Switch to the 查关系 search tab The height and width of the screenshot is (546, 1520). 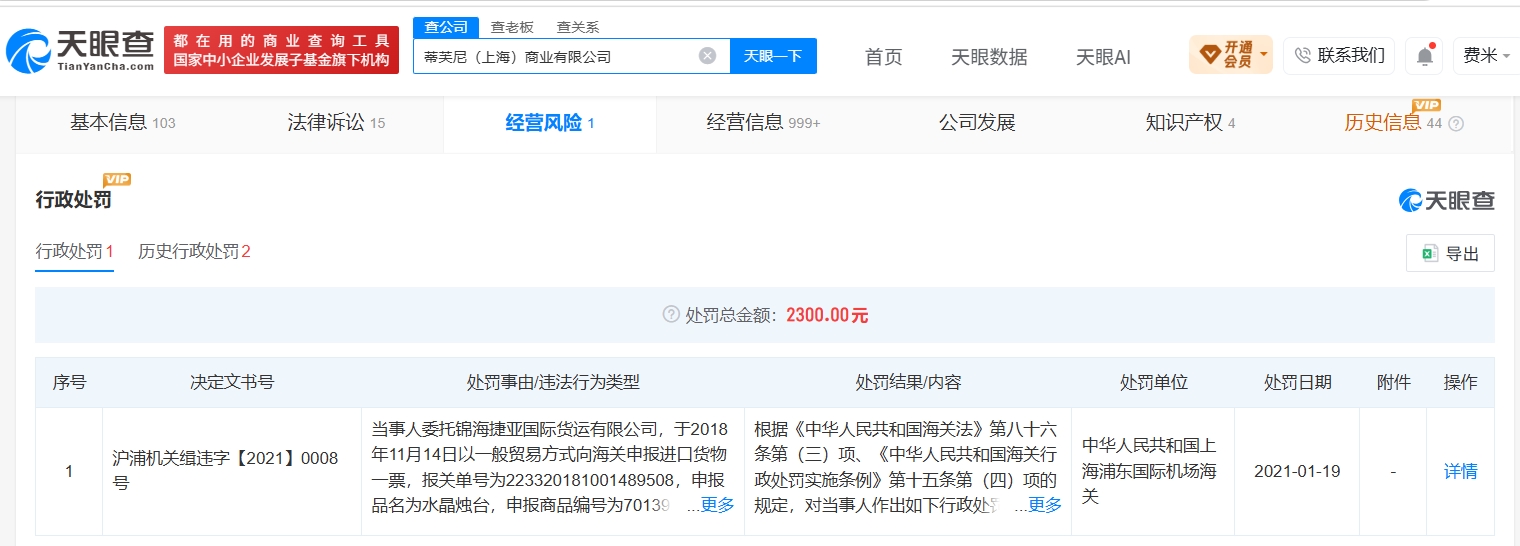578,27
